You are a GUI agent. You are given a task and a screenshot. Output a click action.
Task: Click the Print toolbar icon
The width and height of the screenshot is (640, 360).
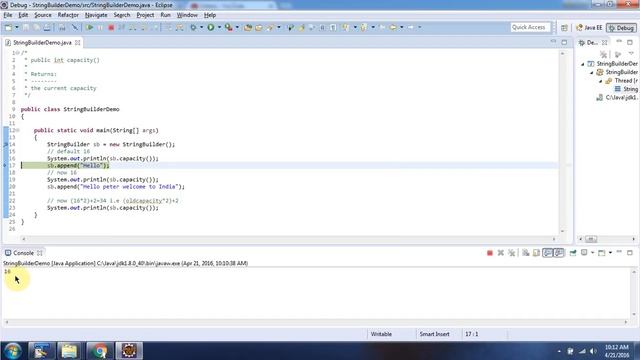point(47,27)
